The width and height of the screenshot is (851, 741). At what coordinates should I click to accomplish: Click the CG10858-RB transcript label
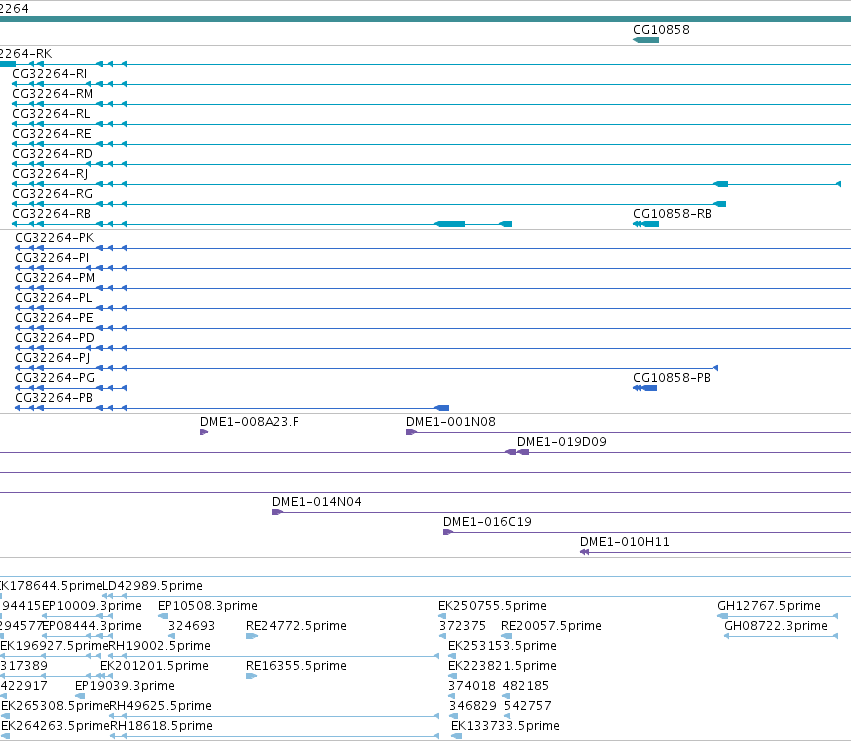[x=672, y=214]
